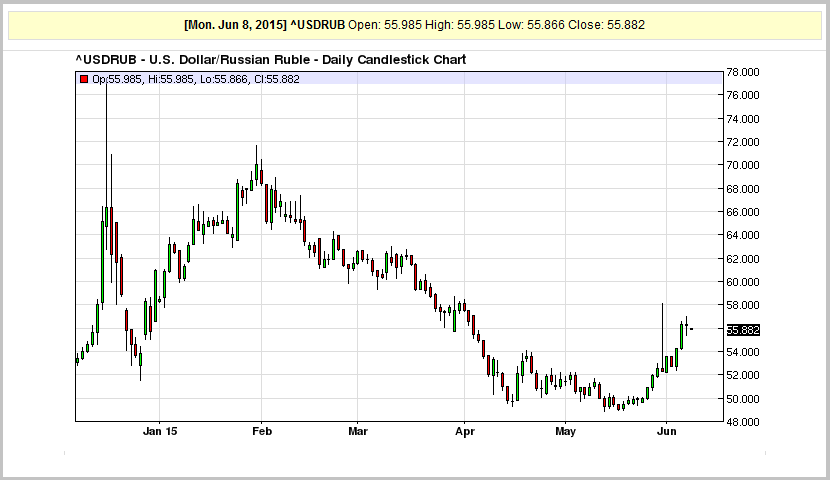This screenshot has width=830, height=480.
Task: Click the 64.000 y-axis value
Action: pos(743,235)
